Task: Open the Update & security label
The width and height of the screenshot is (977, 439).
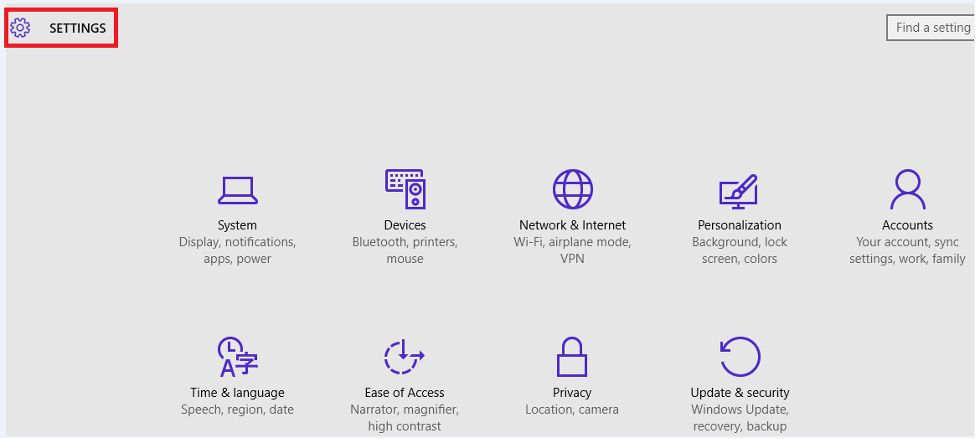Action: click(740, 393)
